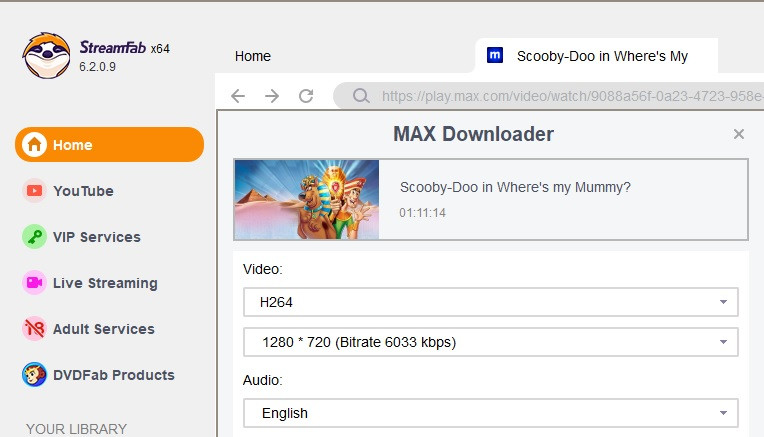
Task: Click the Adult Services icon
Action: point(35,329)
